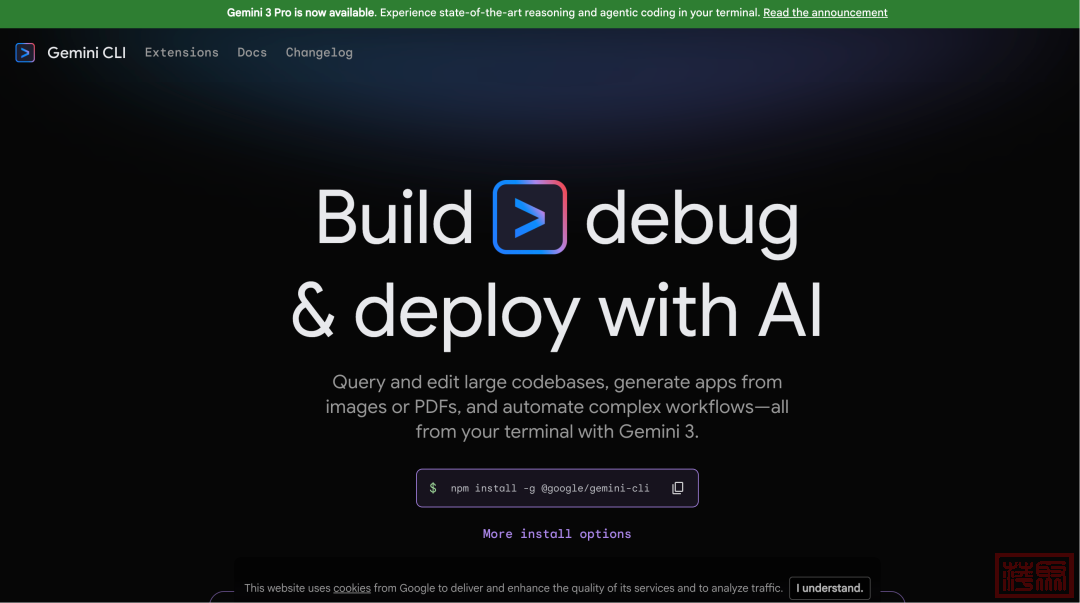Open the Extensions nav item
Viewport: 1080px width, 603px height.
[181, 53]
